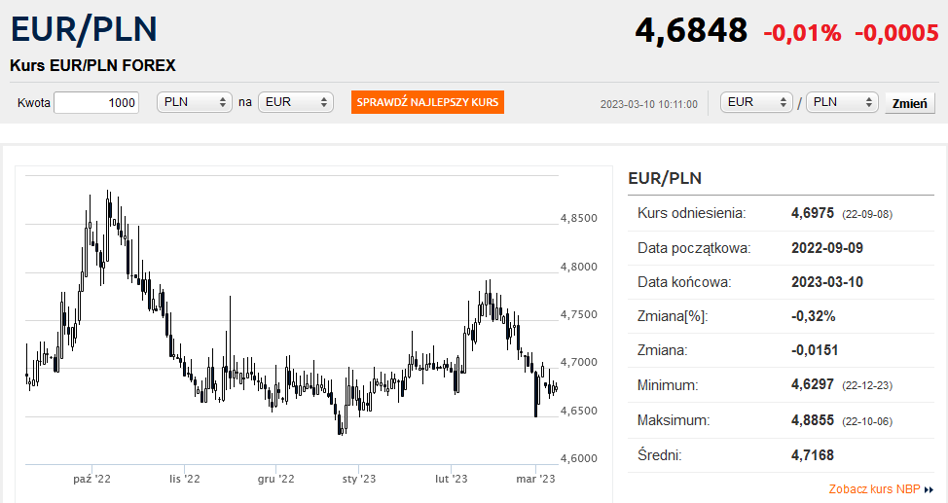Click the double arrow icon next to Zobacz kurs NBP

(x=929, y=490)
